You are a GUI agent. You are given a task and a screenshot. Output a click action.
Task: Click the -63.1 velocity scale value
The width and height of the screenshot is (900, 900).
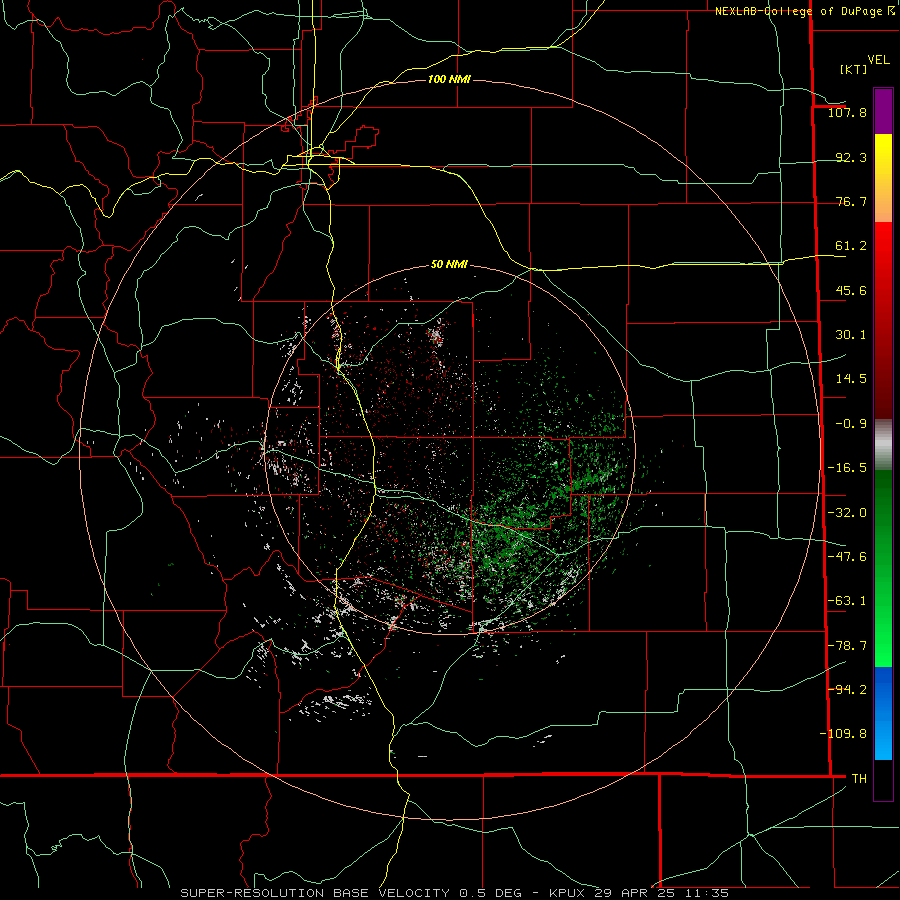(847, 601)
